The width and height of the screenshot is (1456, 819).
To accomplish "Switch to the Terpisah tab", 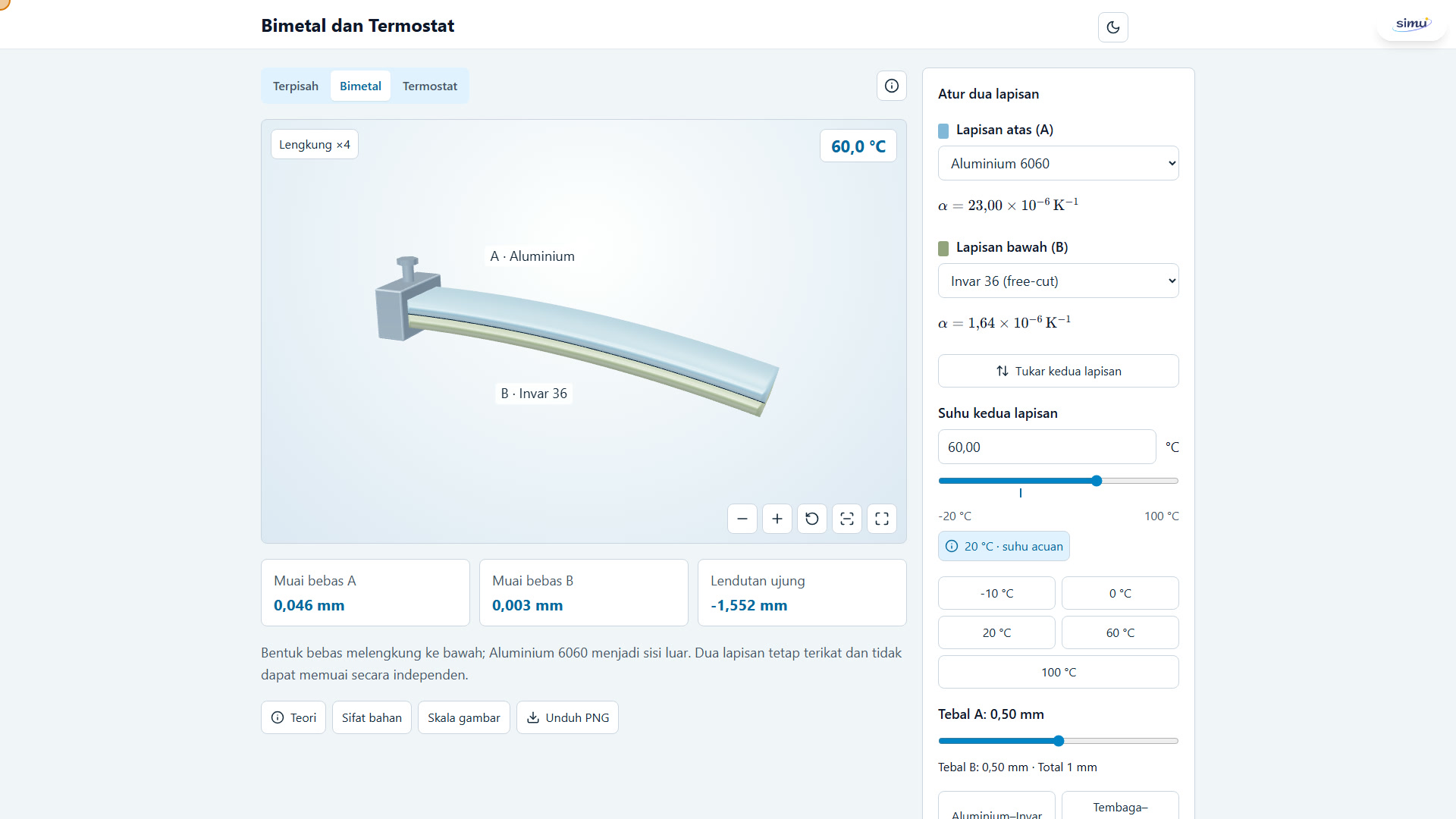I will click(x=296, y=86).
